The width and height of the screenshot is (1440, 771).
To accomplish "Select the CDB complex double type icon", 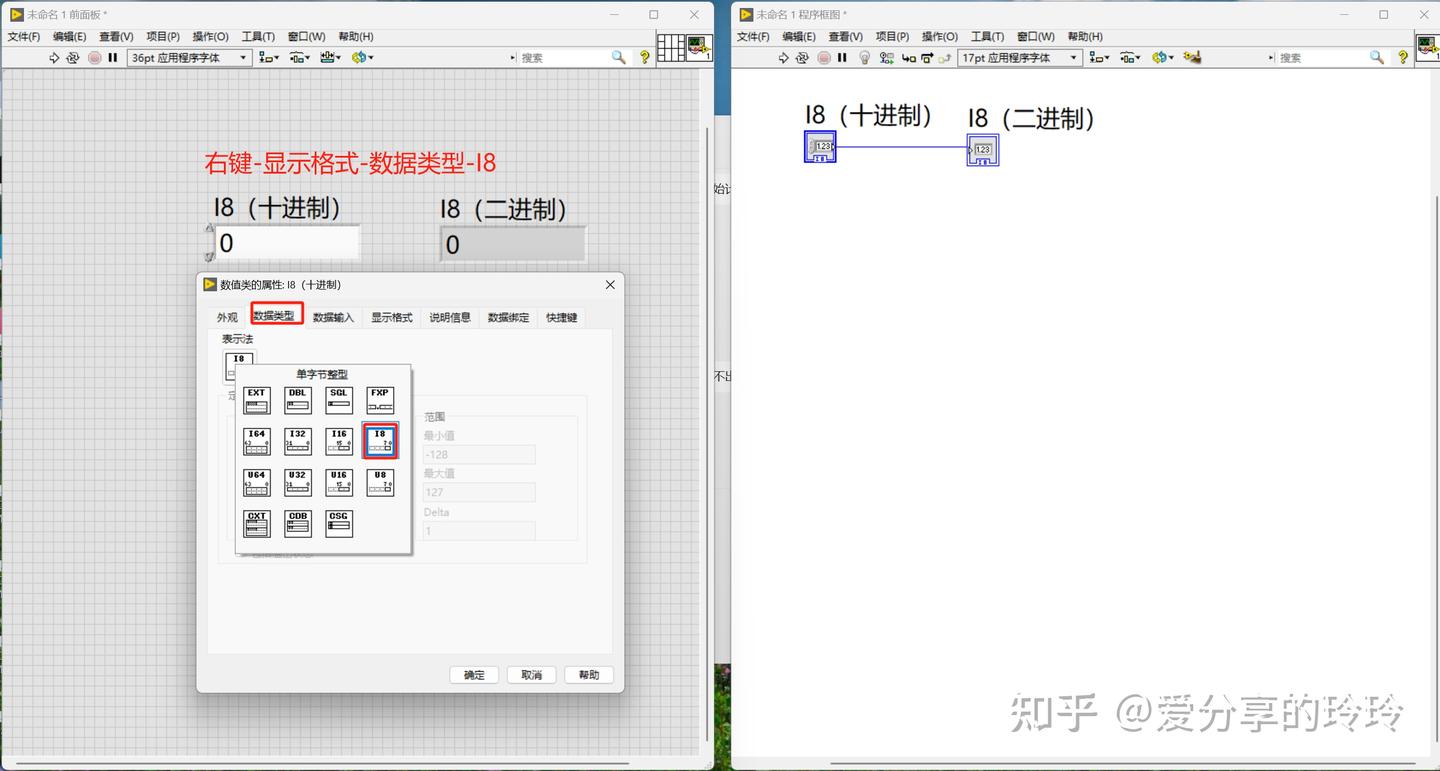I will point(298,524).
